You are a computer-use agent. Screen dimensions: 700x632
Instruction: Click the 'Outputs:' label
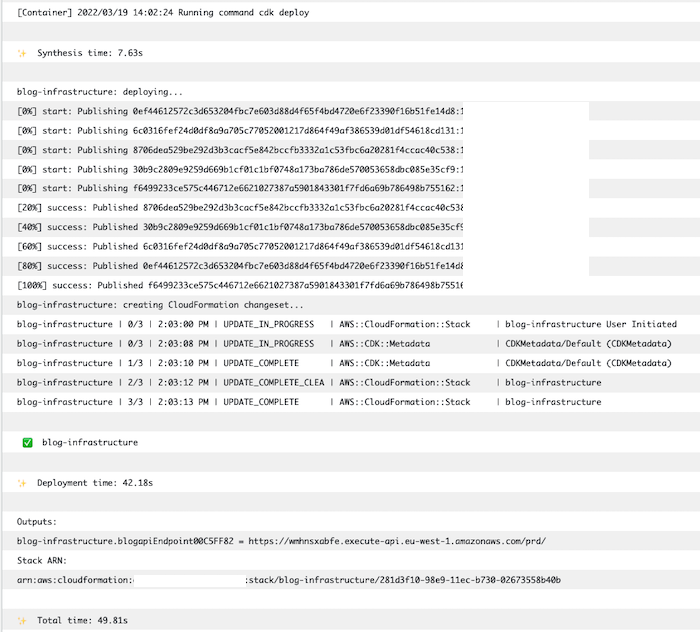pyautogui.click(x=37, y=522)
